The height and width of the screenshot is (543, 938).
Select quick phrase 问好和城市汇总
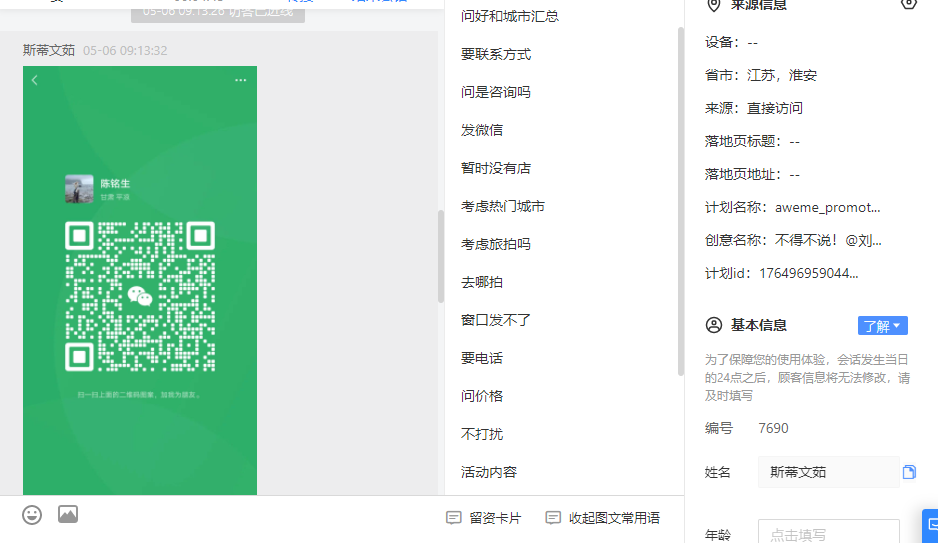pos(510,16)
